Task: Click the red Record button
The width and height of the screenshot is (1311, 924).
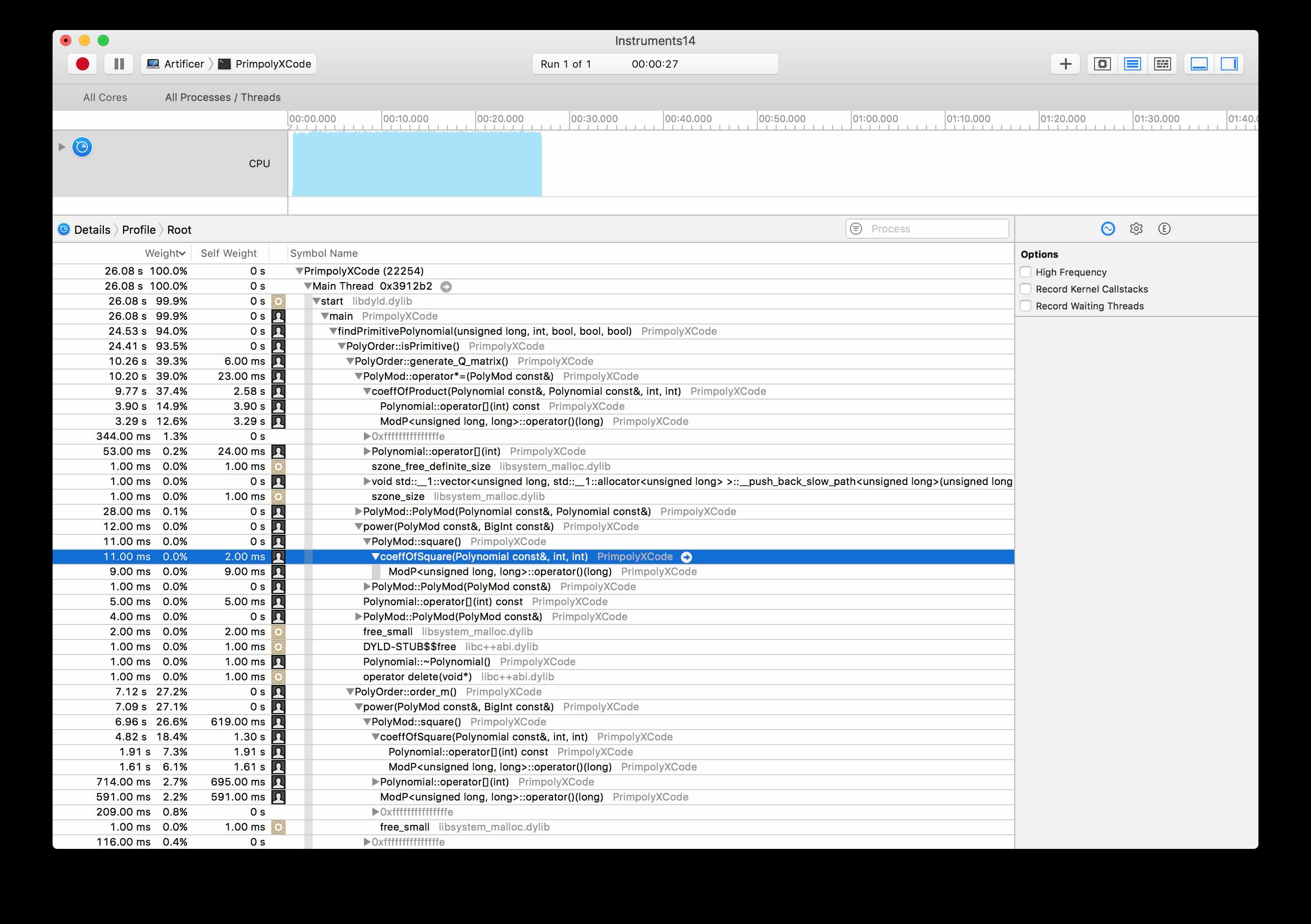Action: click(82, 64)
